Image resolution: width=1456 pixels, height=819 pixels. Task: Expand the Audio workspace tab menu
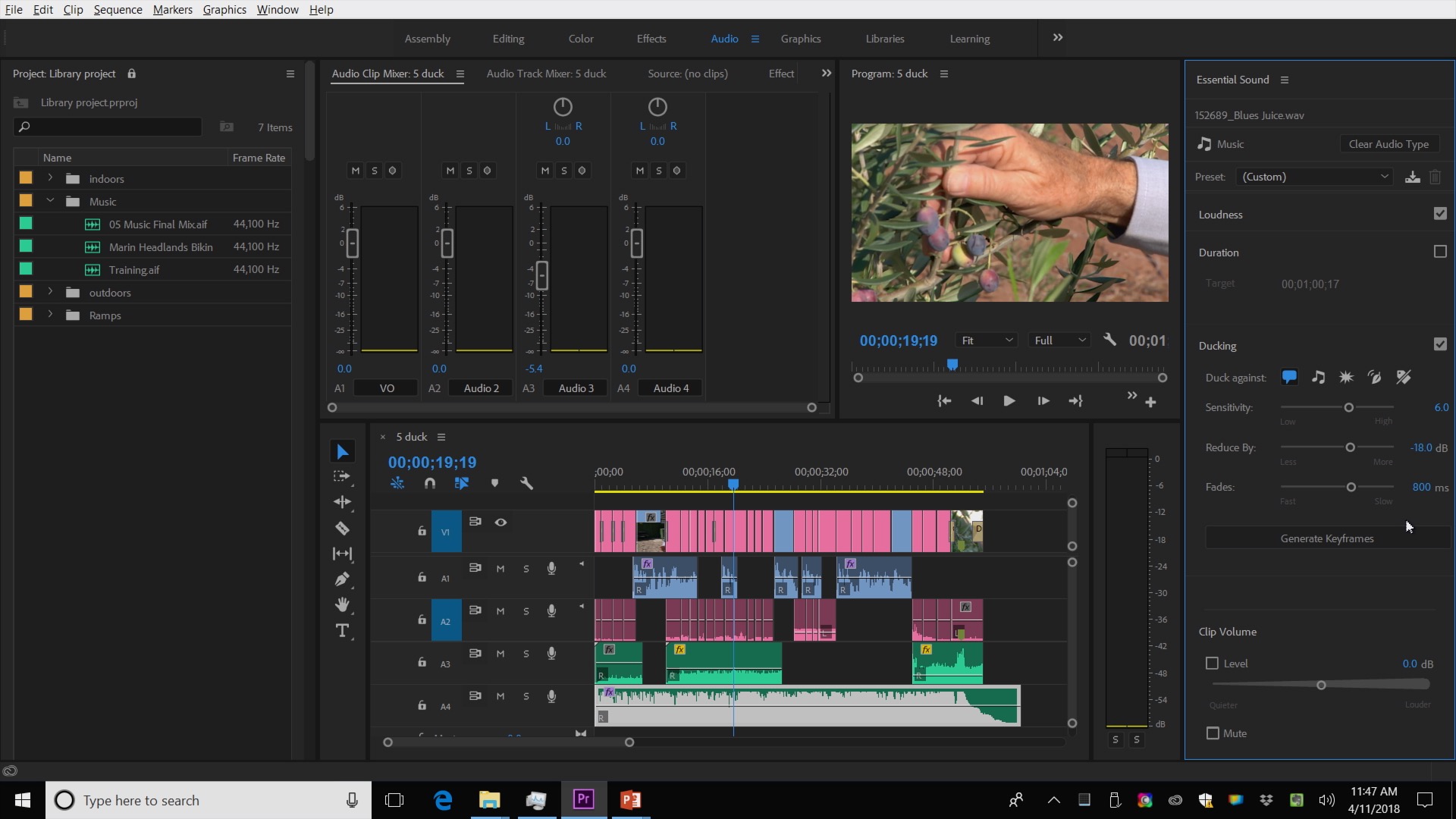click(755, 38)
